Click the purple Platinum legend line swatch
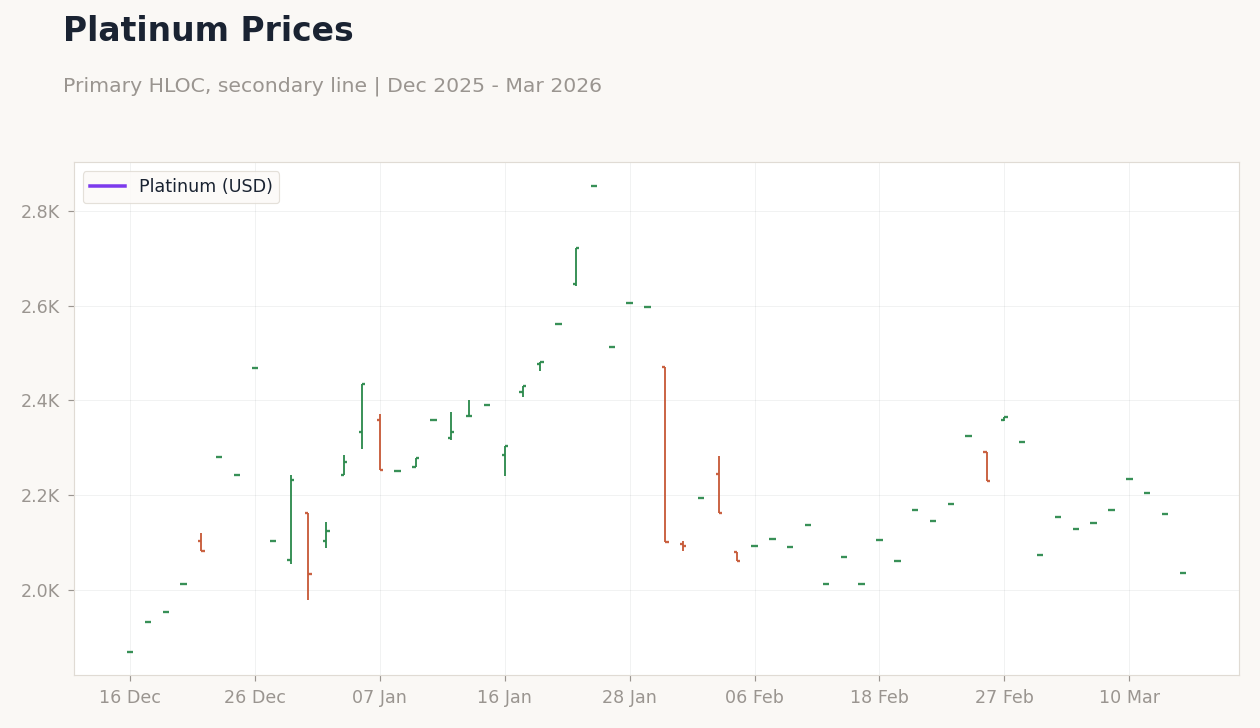Viewport: 1260px width, 728px height. pos(108,186)
